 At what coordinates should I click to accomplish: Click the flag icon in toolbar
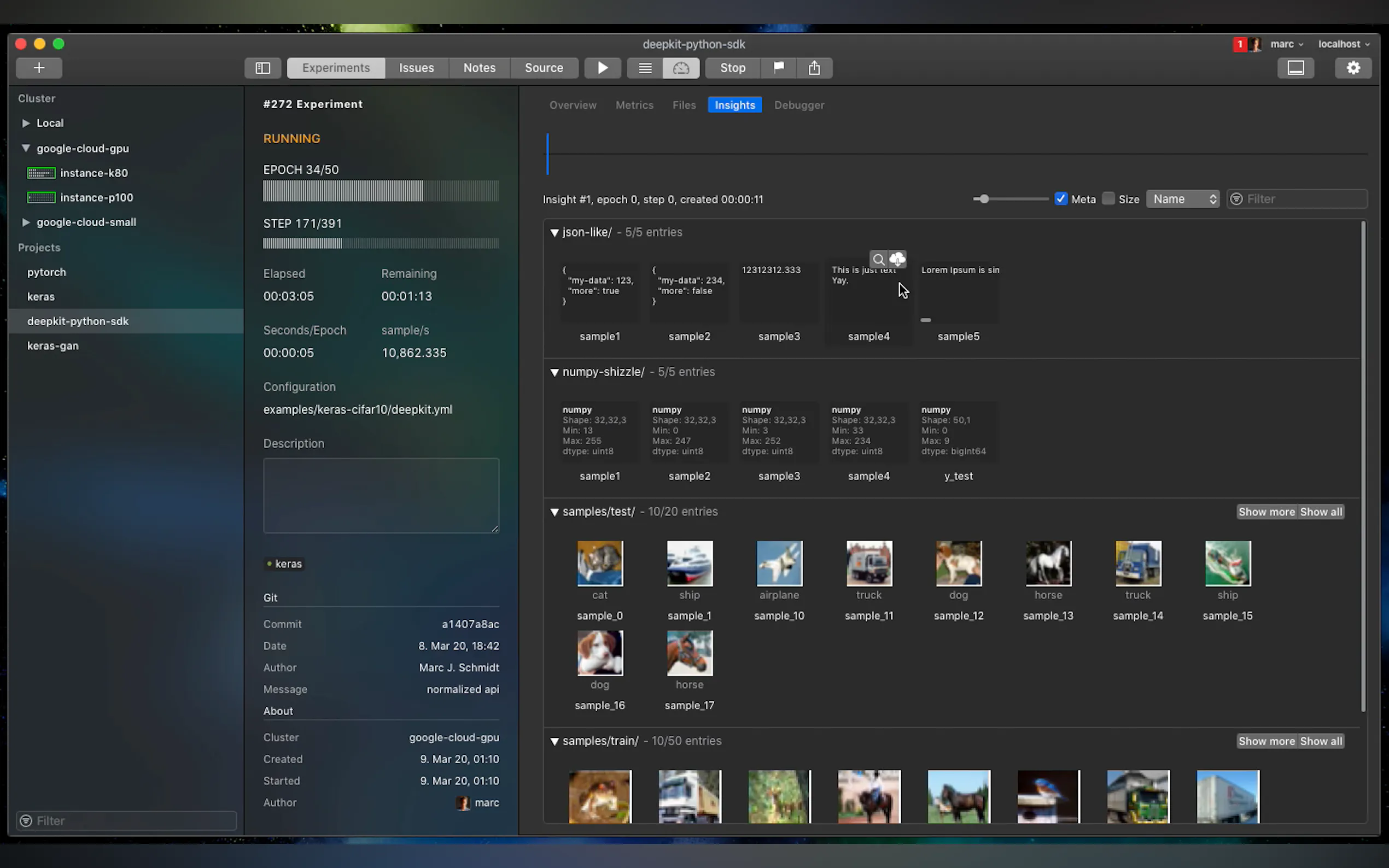coord(779,68)
